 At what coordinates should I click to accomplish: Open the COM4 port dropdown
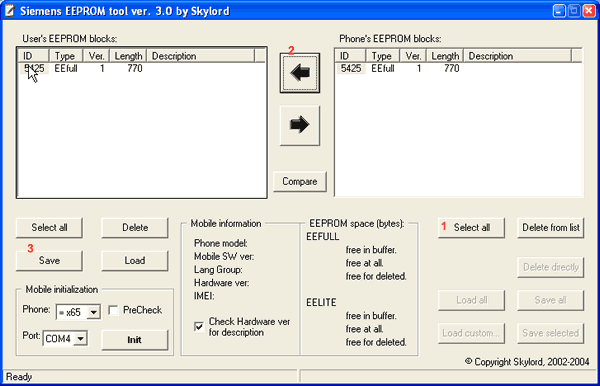pyautogui.click(x=80, y=339)
